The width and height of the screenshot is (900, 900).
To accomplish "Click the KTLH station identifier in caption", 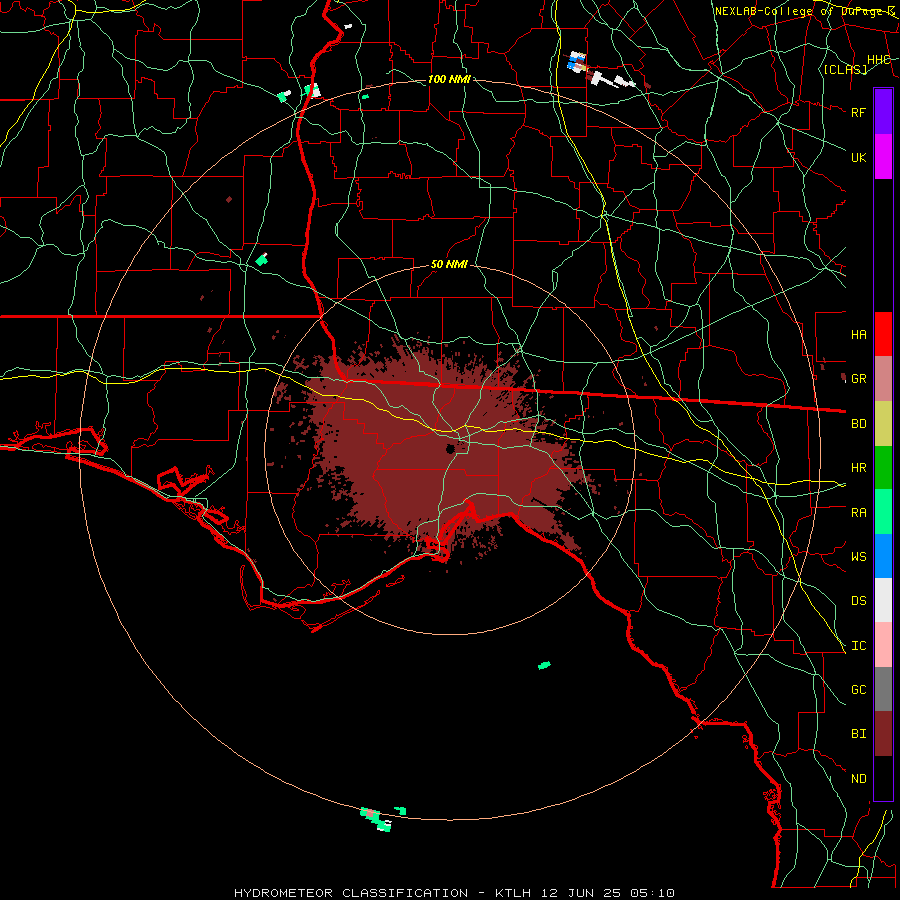I will point(513,893).
